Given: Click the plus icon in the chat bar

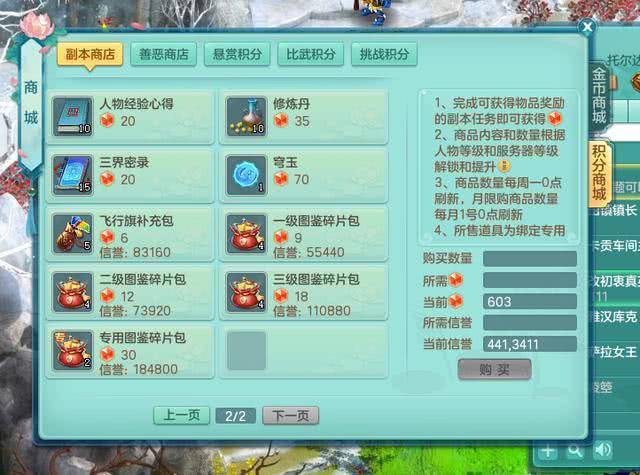Looking at the screenshot, I should 548,451.
